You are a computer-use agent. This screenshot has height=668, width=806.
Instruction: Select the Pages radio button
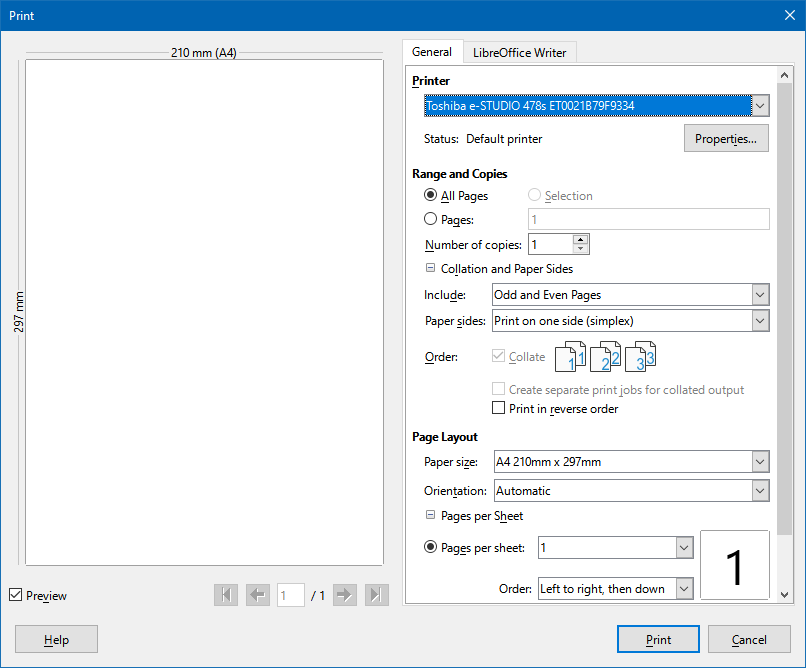pyautogui.click(x=431, y=219)
